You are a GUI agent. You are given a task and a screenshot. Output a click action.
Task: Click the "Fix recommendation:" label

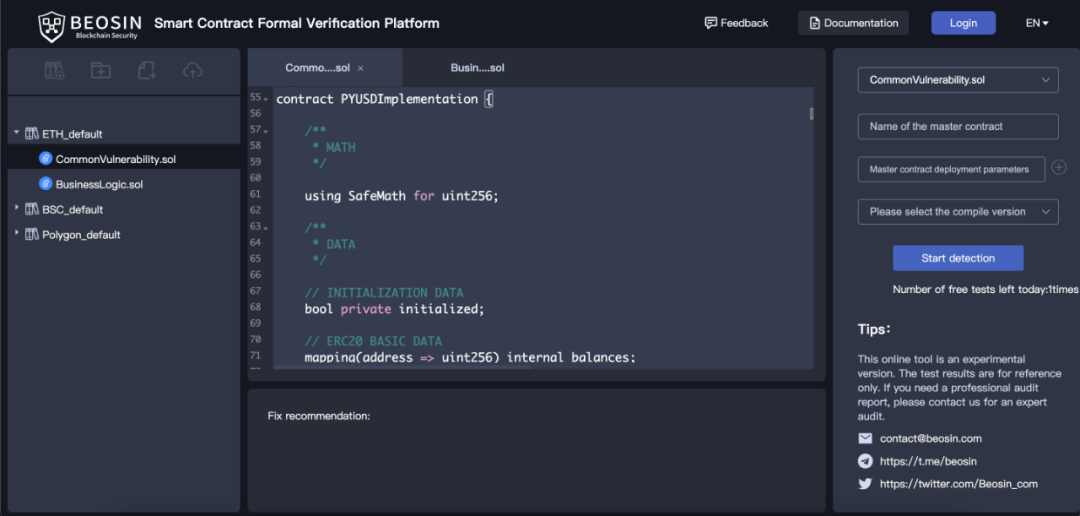tap(319, 416)
